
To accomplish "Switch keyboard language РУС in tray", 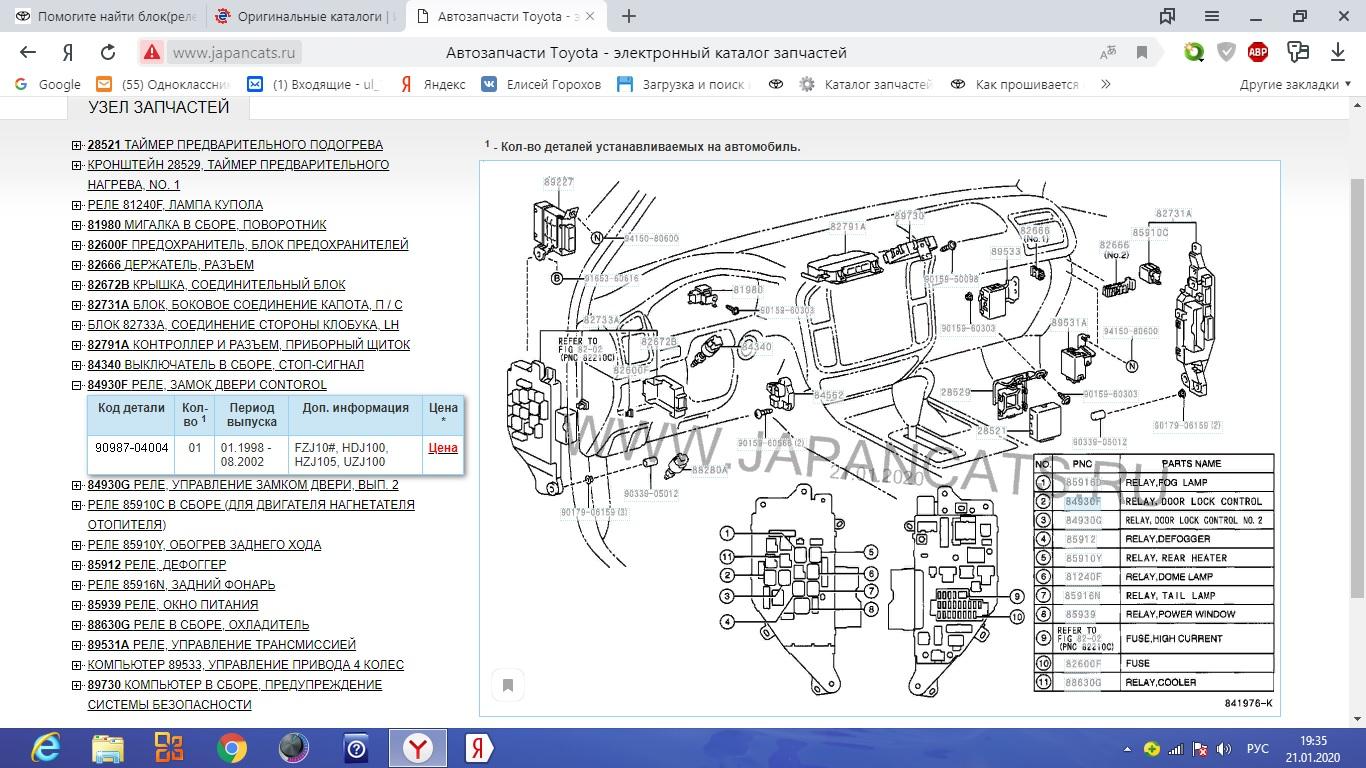I will [1257, 749].
